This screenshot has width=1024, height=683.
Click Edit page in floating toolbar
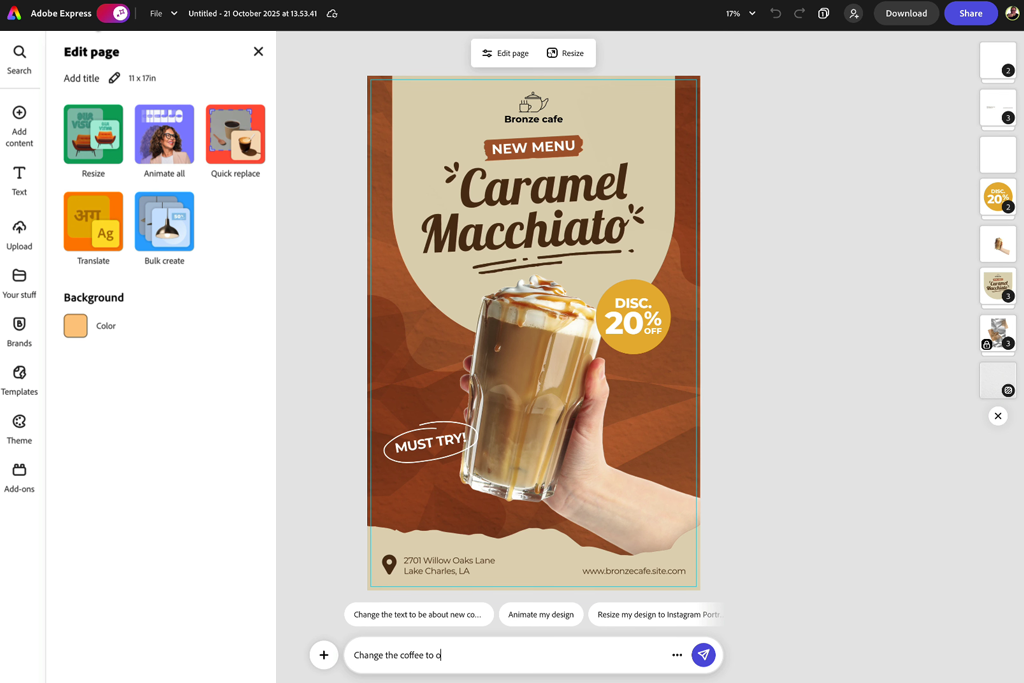[x=505, y=53]
